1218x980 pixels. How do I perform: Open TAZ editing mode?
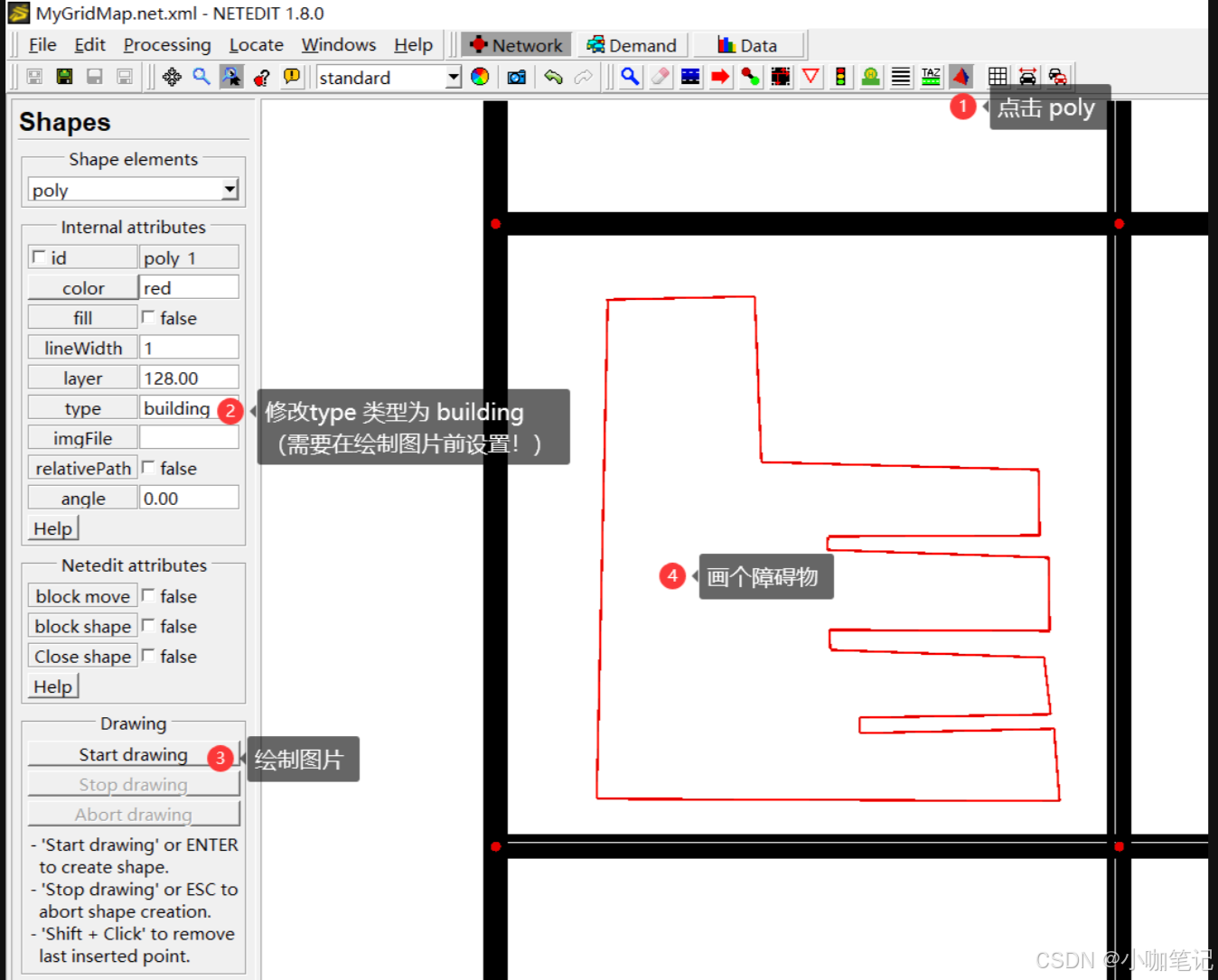(x=930, y=77)
